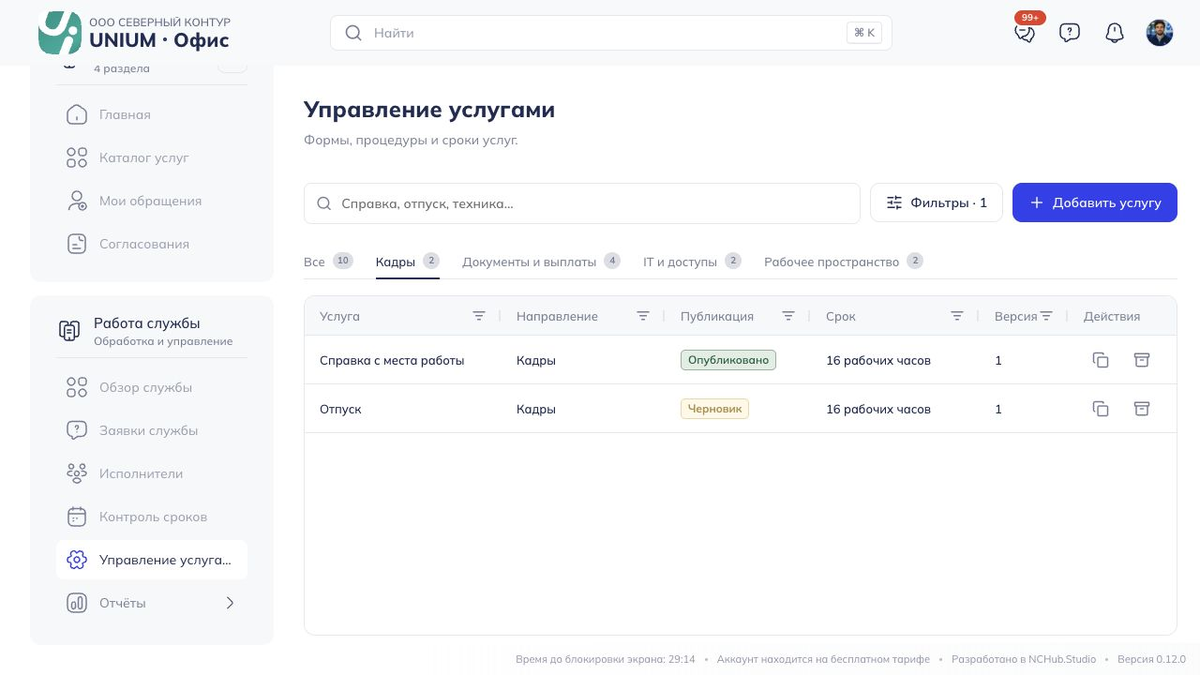This screenshot has width=1200, height=675.
Task: Click Действия column header
Action: [x=1111, y=316]
